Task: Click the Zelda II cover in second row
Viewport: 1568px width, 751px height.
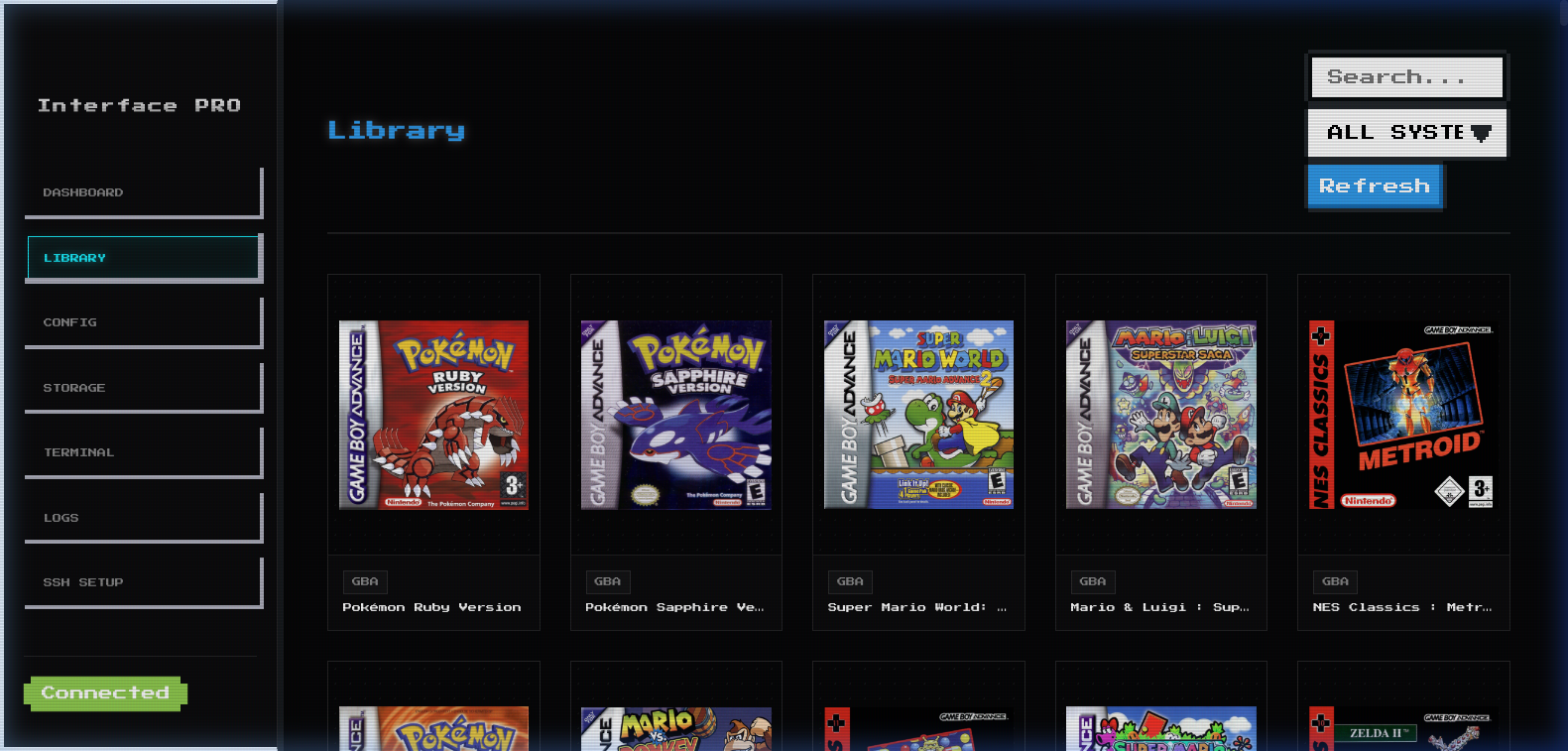Action: point(1402,729)
